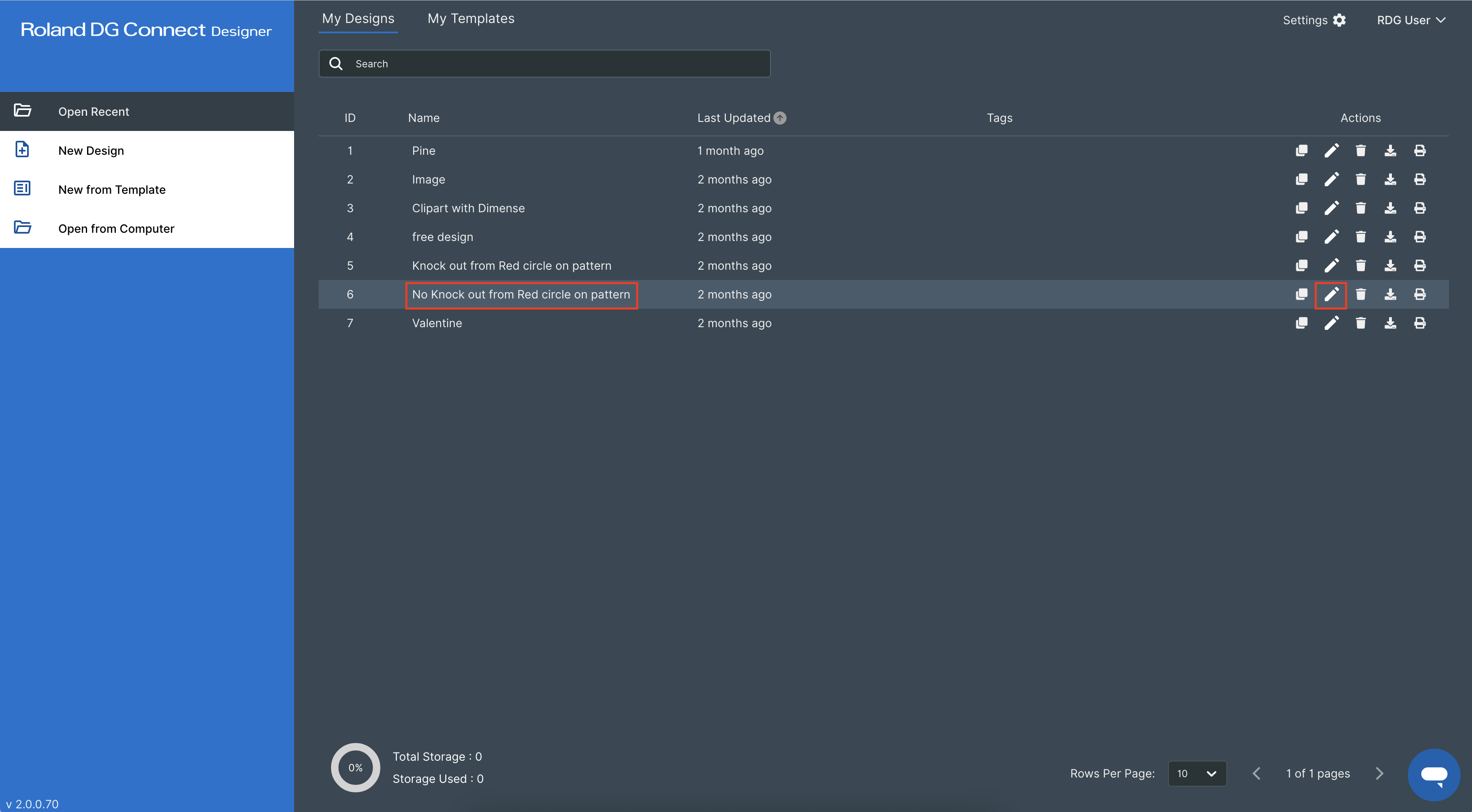This screenshot has width=1472, height=812.
Task: Delete design ID 5
Action: 1361,266
